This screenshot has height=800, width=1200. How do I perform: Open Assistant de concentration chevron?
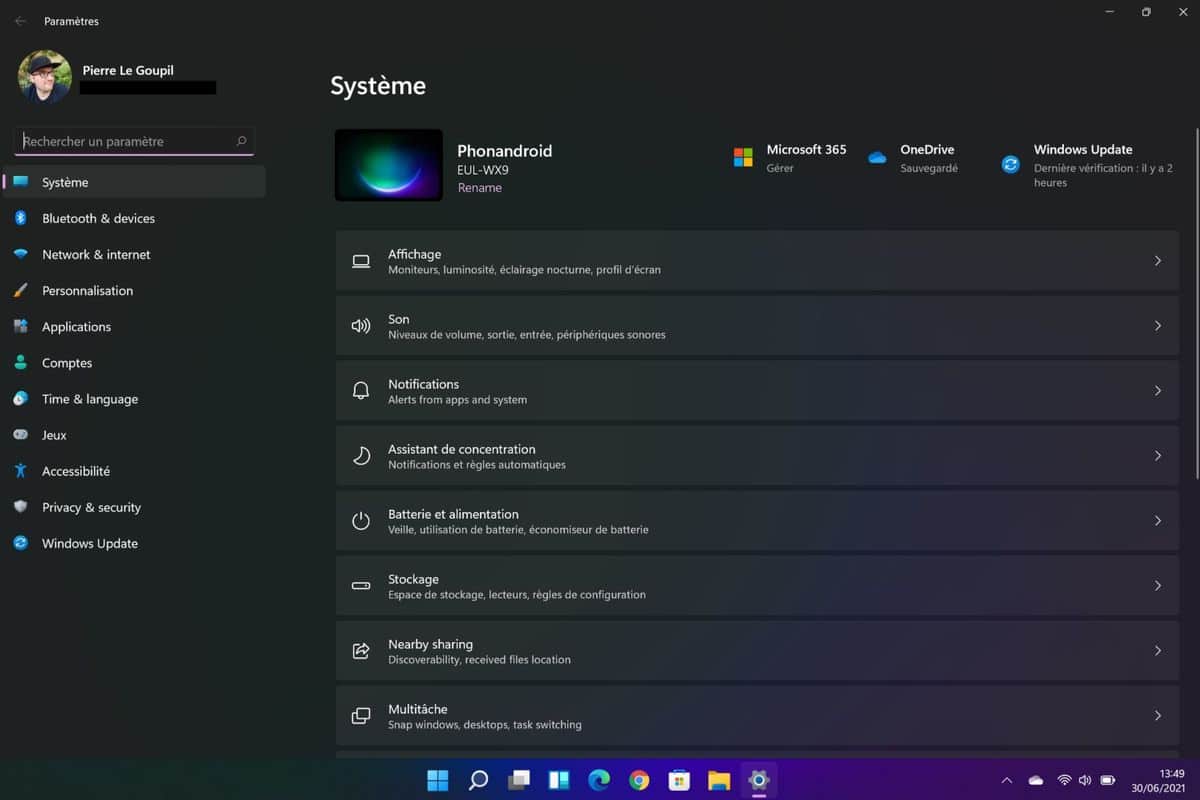1158,456
